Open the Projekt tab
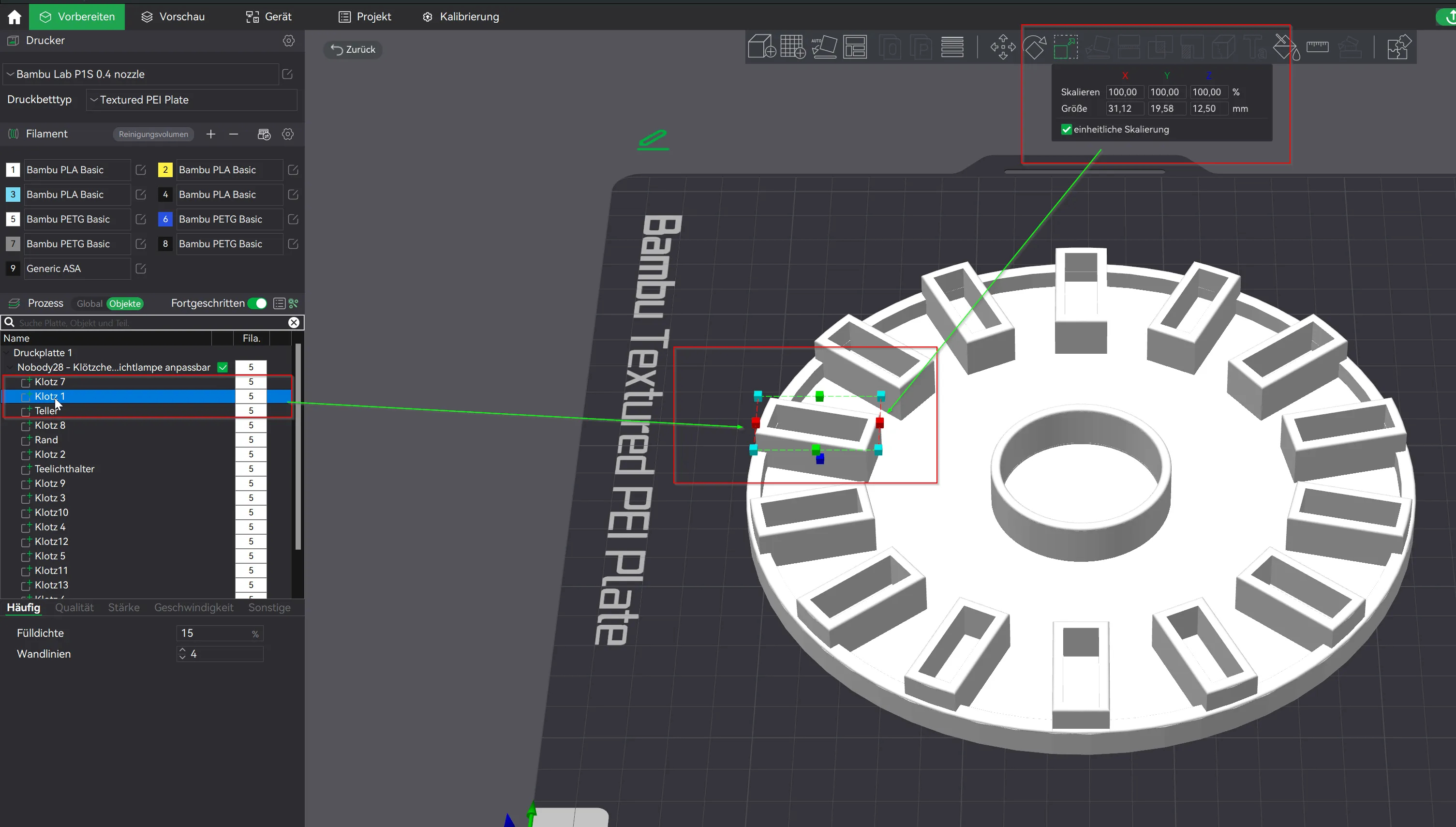The width and height of the screenshot is (1456, 827). click(365, 17)
